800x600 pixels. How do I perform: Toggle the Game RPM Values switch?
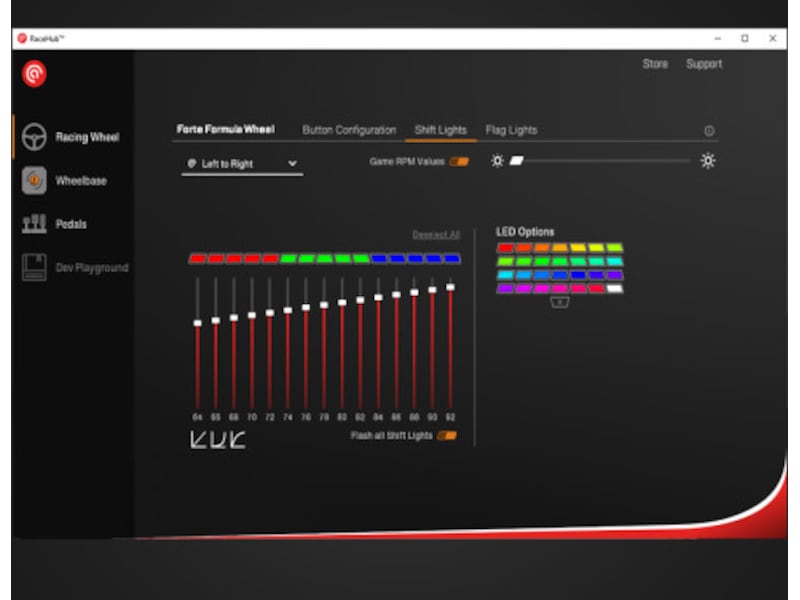point(459,162)
